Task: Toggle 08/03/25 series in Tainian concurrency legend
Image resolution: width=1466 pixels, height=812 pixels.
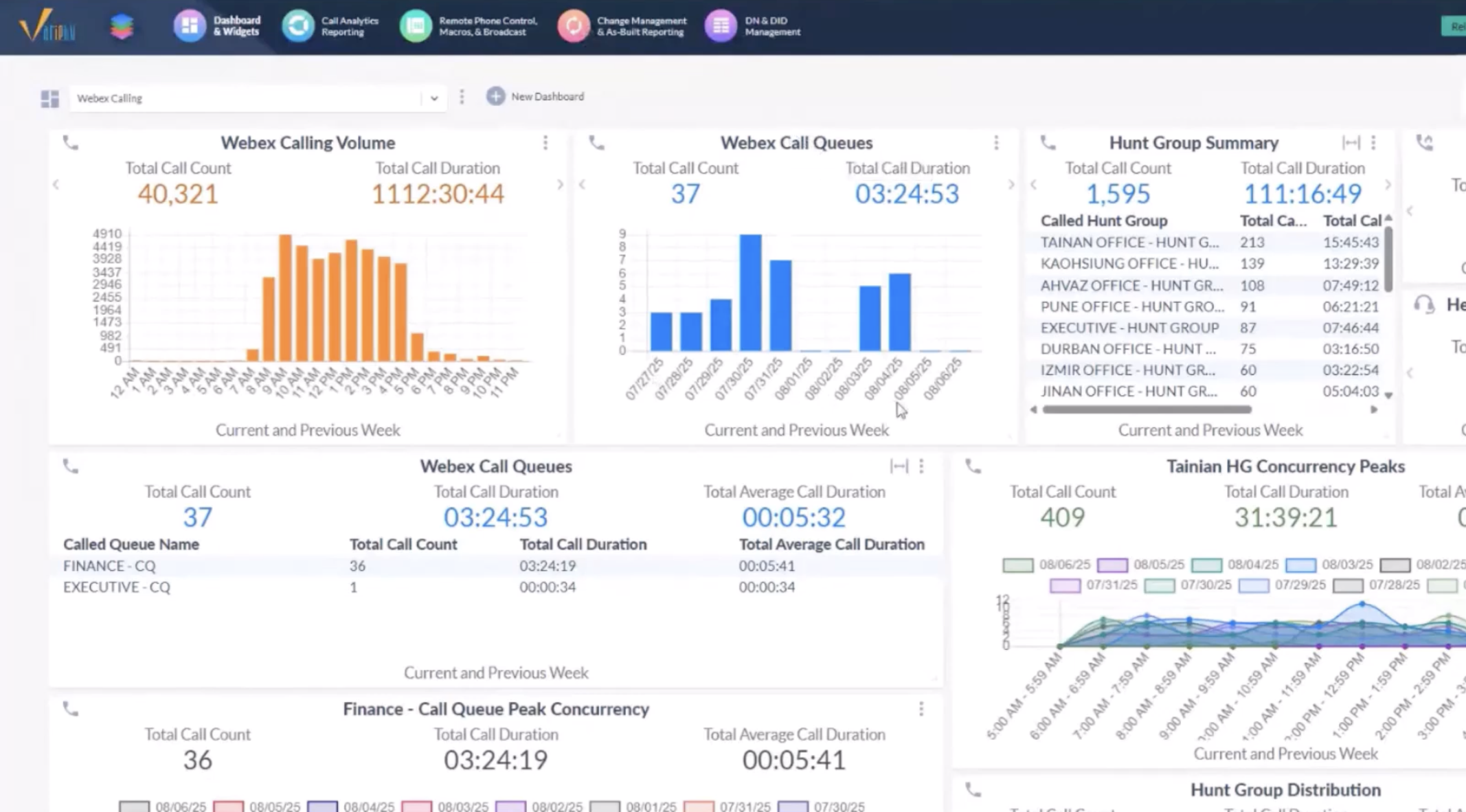Action: pyautogui.click(x=1300, y=565)
